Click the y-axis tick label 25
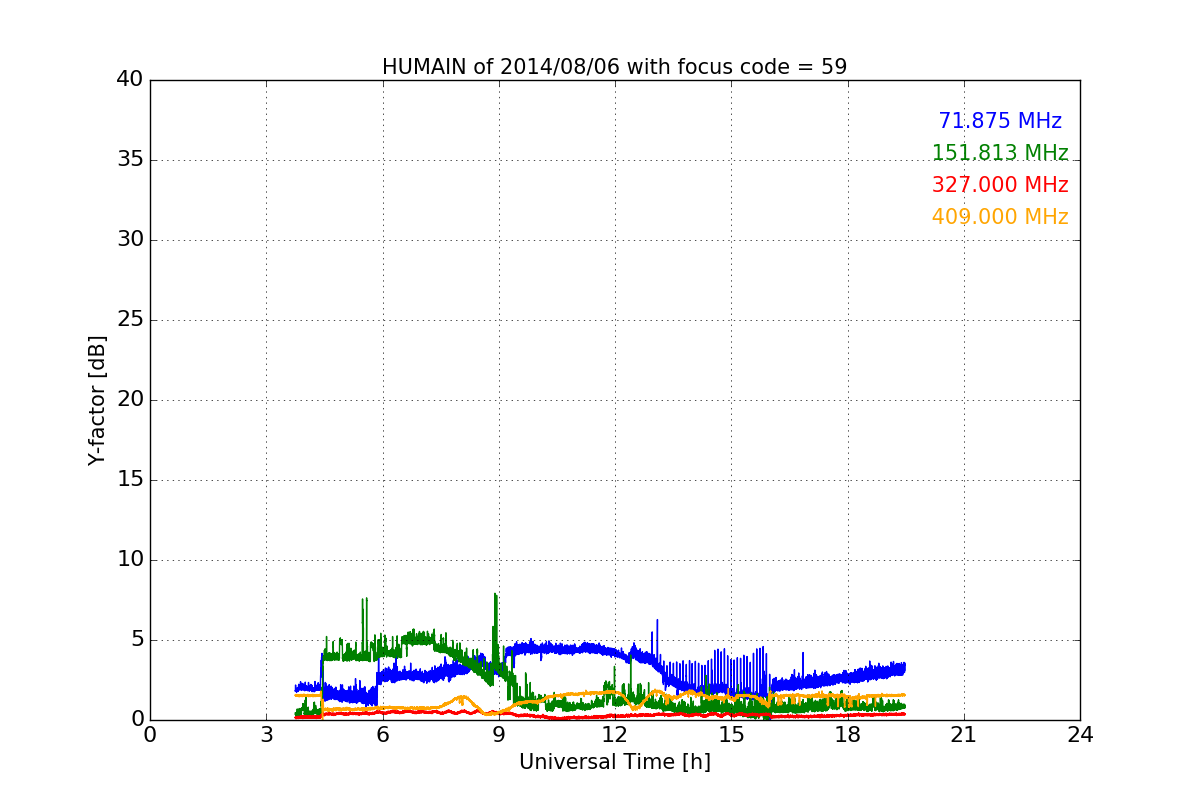The height and width of the screenshot is (800, 1200). (x=130, y=320)
